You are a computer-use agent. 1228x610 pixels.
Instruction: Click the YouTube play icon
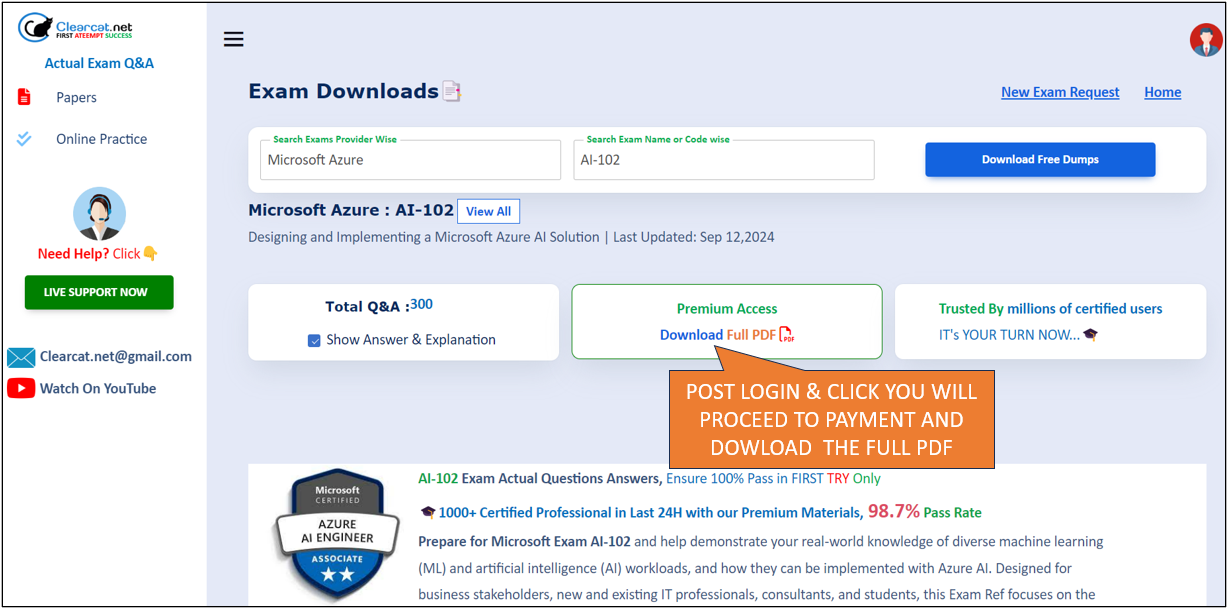[21, 388]
